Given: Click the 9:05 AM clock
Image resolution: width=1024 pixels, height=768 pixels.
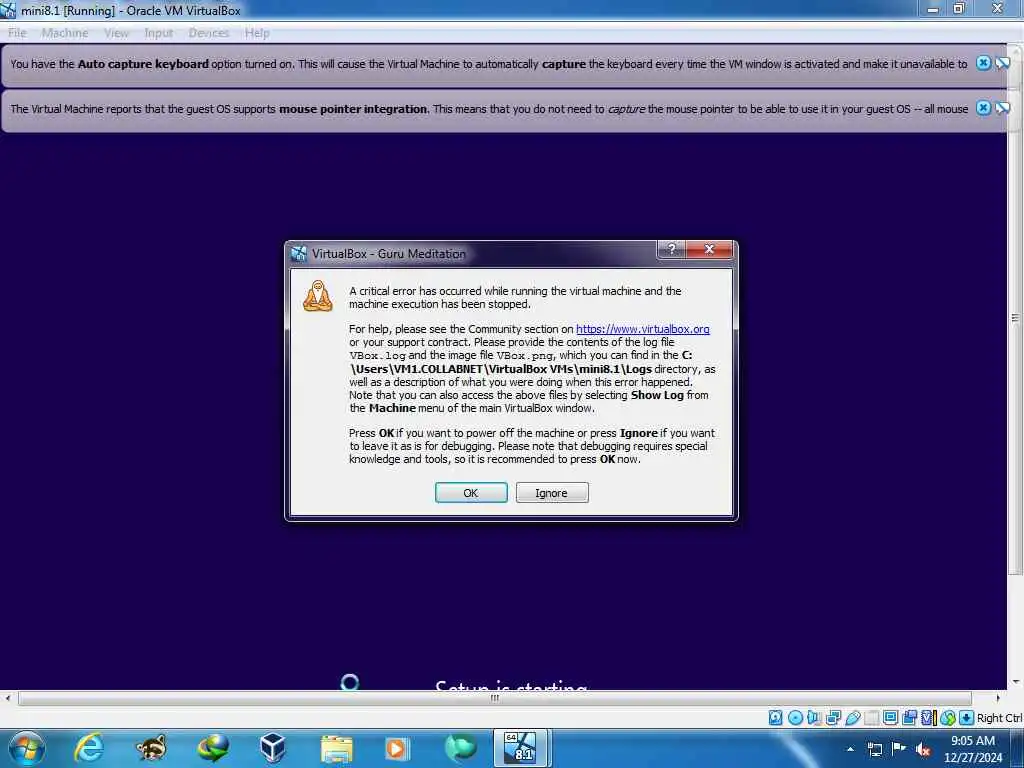Looking at the screenshot, I should pyautogui.click(x=973, y=741).
